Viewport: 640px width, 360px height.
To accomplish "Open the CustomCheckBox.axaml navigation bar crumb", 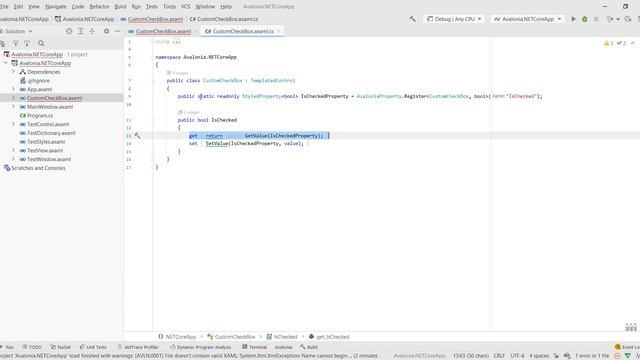I will pyautogui.click(x=152, y=19).
